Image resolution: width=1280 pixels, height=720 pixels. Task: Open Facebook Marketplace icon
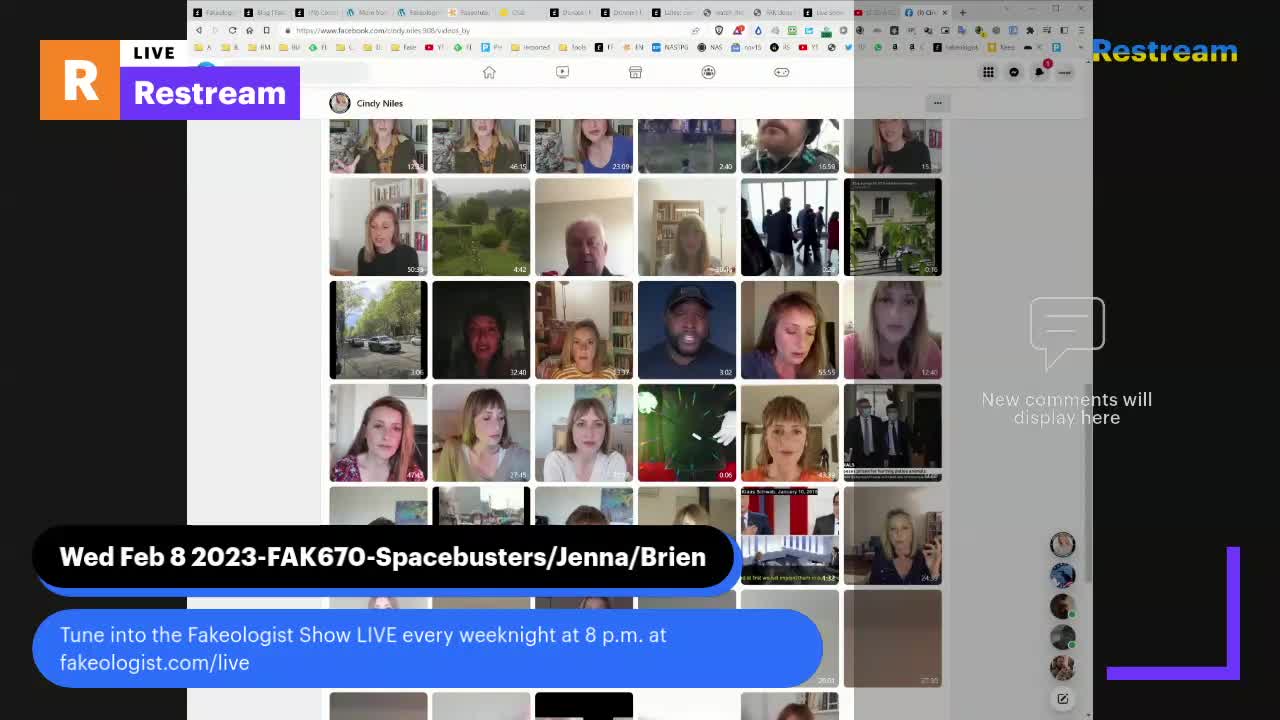[x=635, y=72]
